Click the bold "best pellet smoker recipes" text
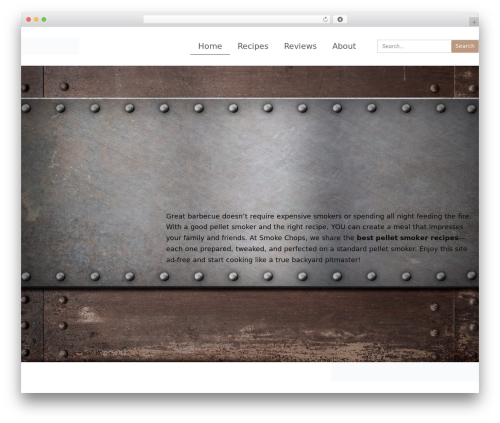Image resolution: width=500 pixels, height=423 pixels. (x=407, y=238)
